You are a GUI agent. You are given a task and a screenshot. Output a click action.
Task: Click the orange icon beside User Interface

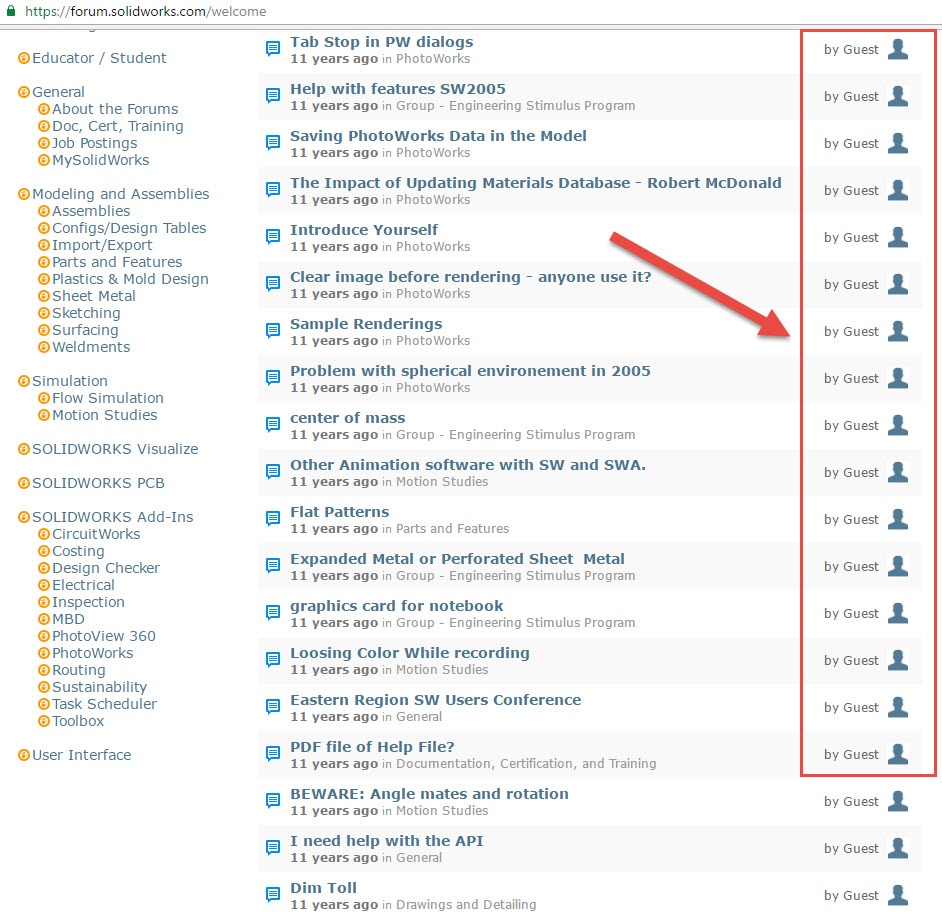point(24,755)
